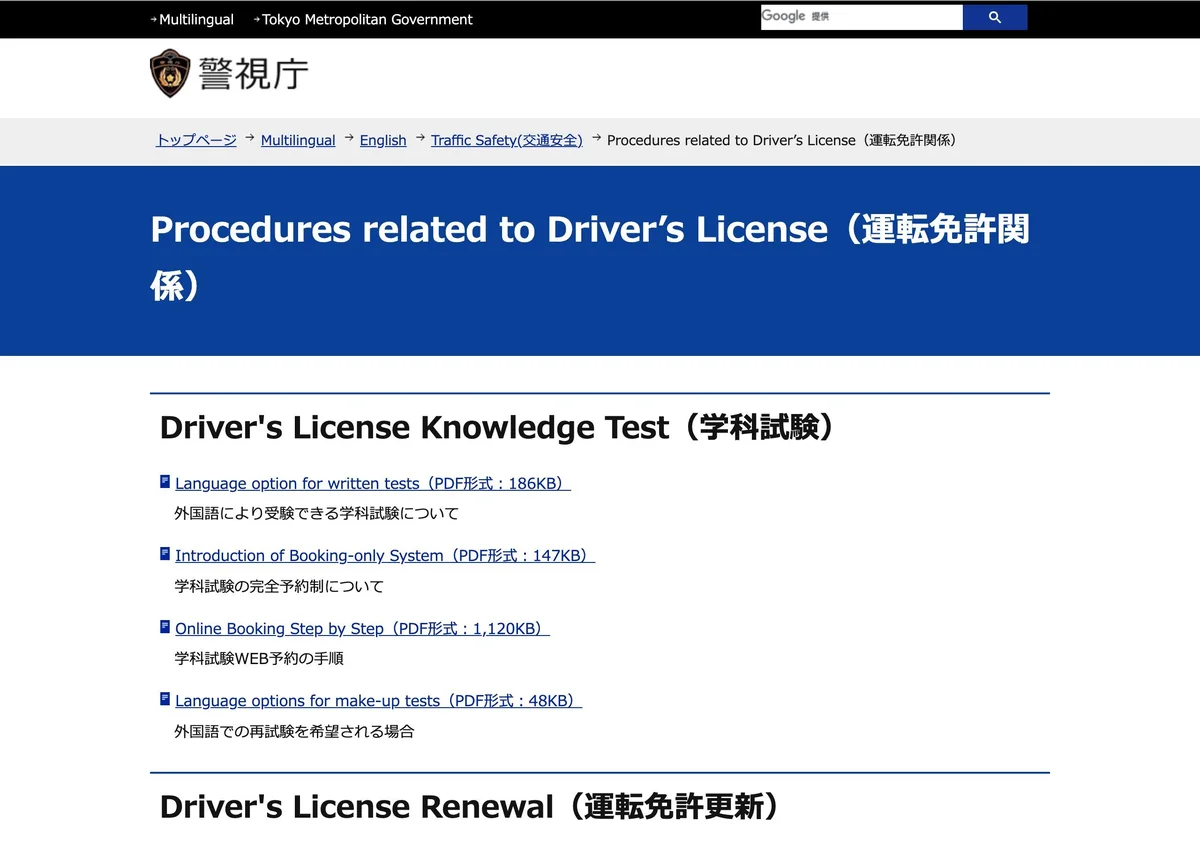Image resolution: width=1200 pixels, height=843 pixels.
Task: Click the search magnifier button
Action: pos(995,17)
